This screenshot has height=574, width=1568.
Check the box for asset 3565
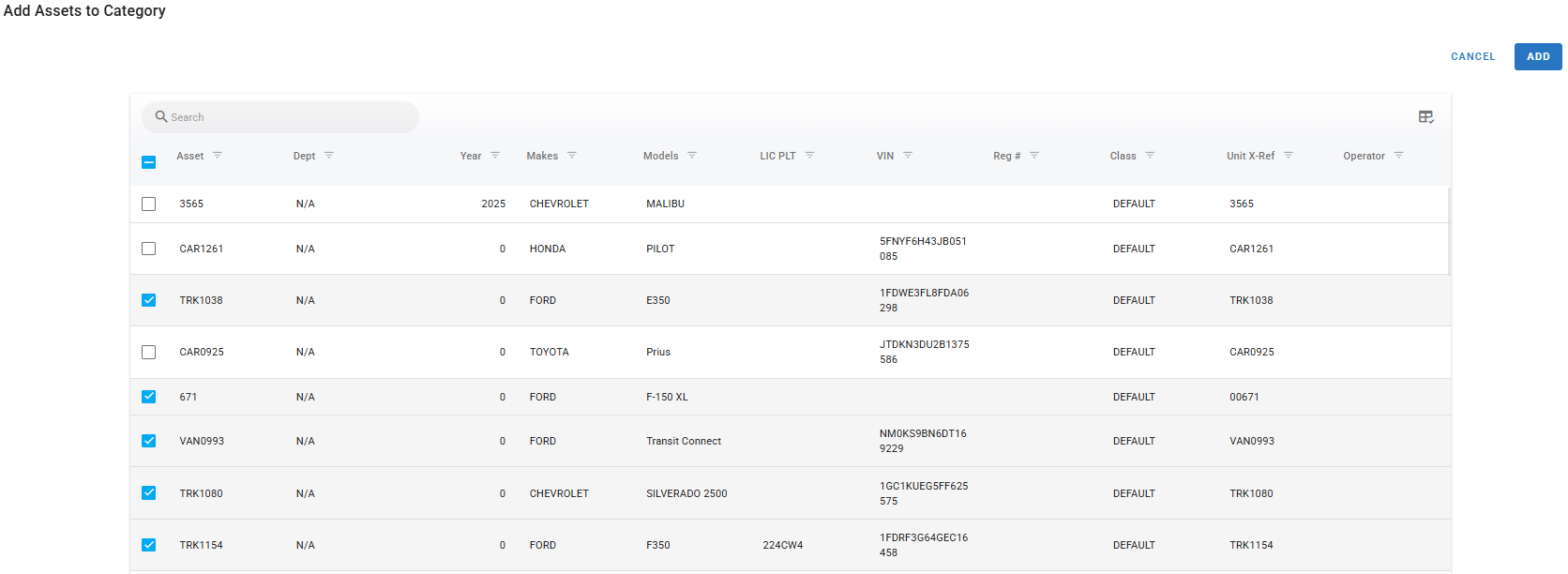[x=149, y=204]
